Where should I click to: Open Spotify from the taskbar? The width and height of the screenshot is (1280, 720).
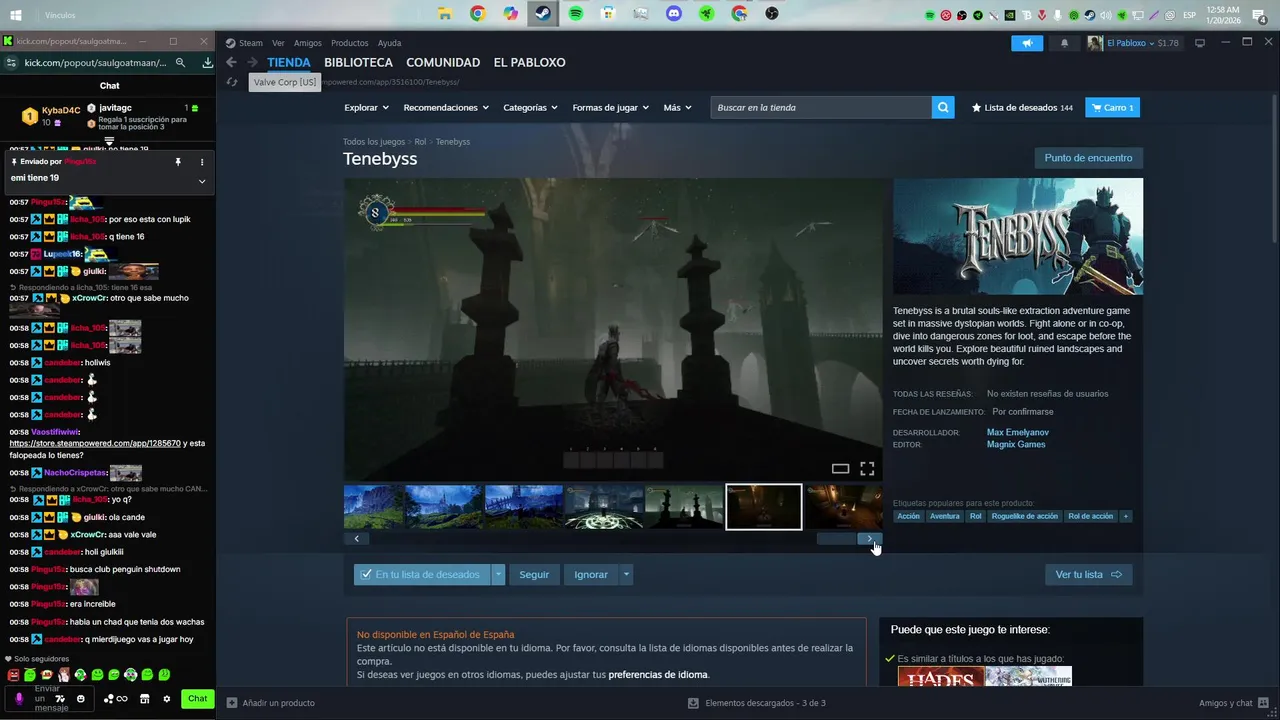pos(575,14)
